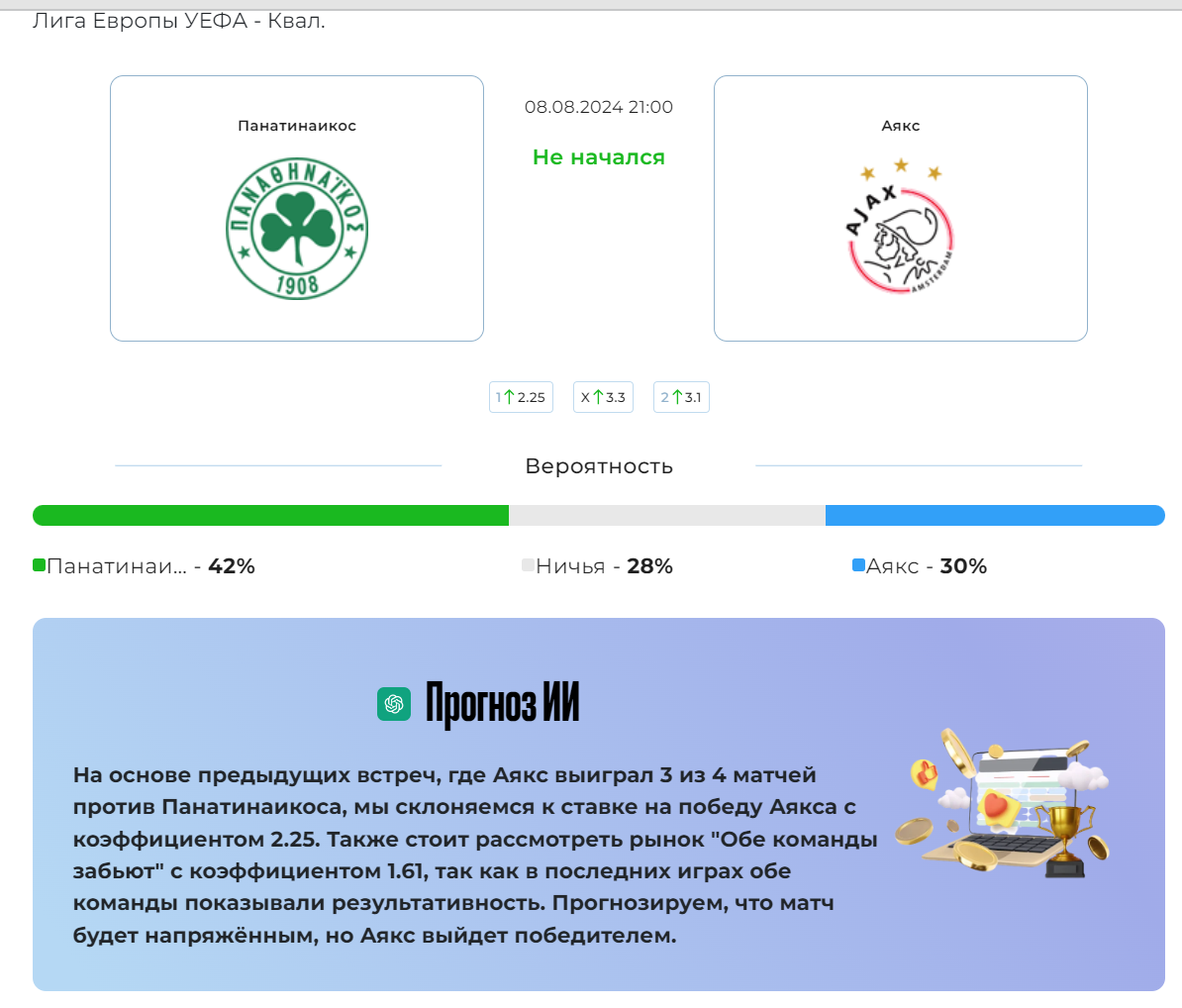Click the grey legend square for Ничья
The height and width of the screenshot is (1008, 1182).
click(x=528, y=565)
